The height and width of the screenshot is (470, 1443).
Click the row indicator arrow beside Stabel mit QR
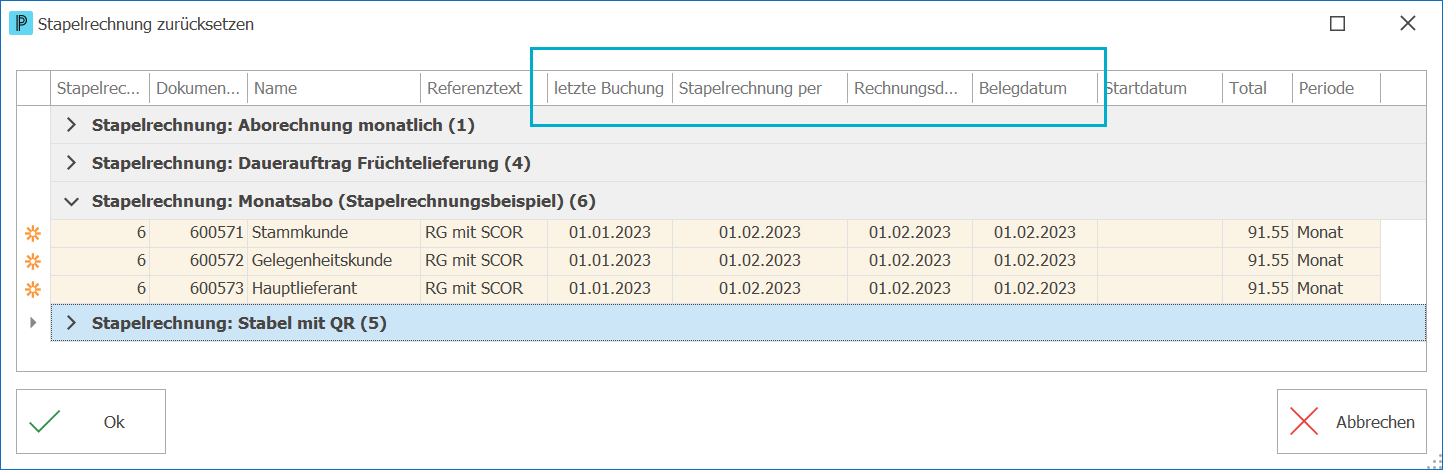click(33, 323)
